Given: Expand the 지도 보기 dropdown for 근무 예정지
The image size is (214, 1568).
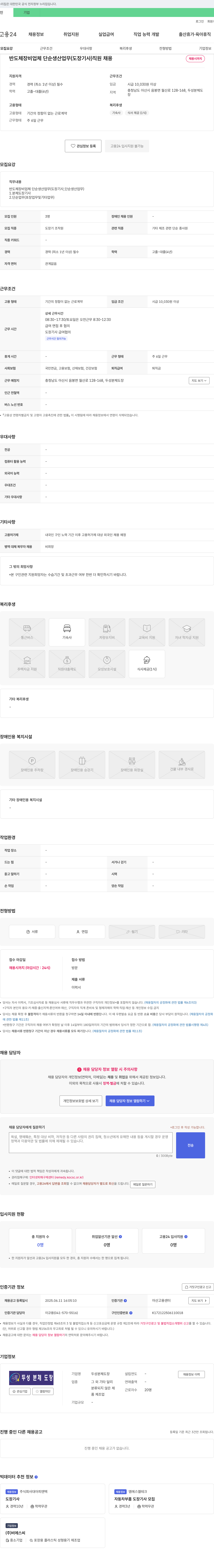Looking at the screenshot, I should [199, 380].
